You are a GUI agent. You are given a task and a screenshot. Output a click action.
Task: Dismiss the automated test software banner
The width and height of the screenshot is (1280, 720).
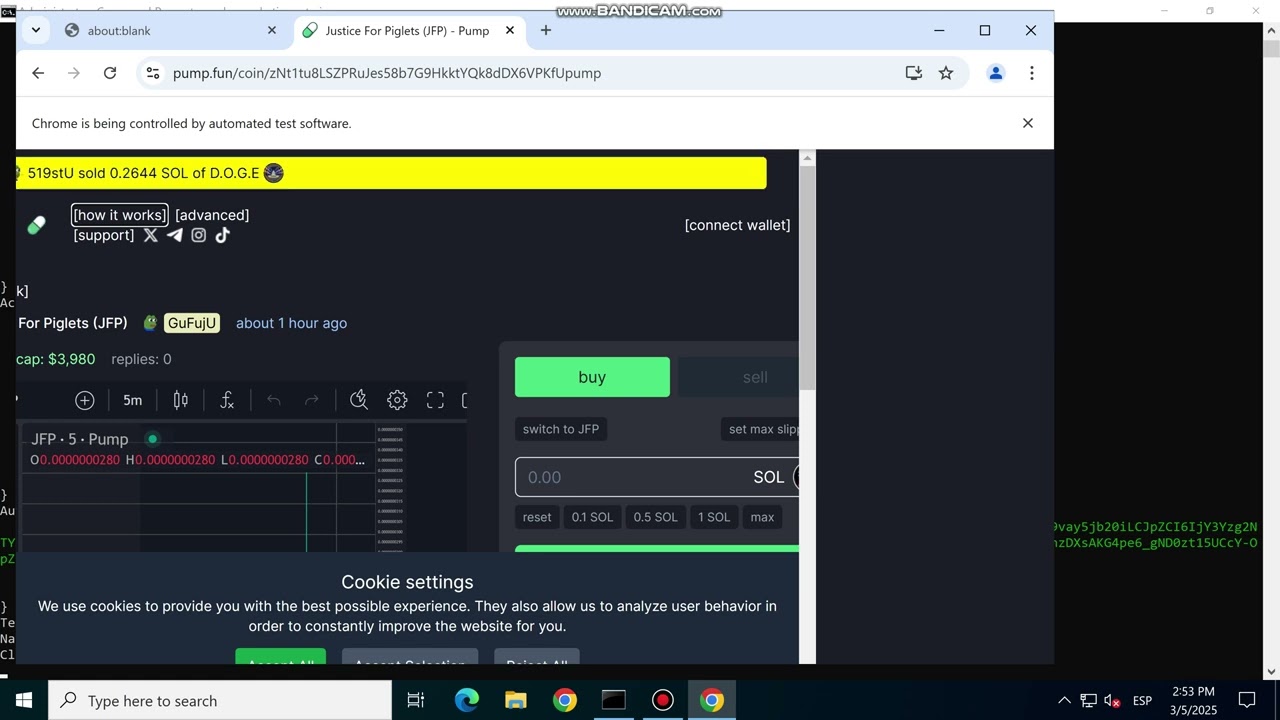[1027, 123]
